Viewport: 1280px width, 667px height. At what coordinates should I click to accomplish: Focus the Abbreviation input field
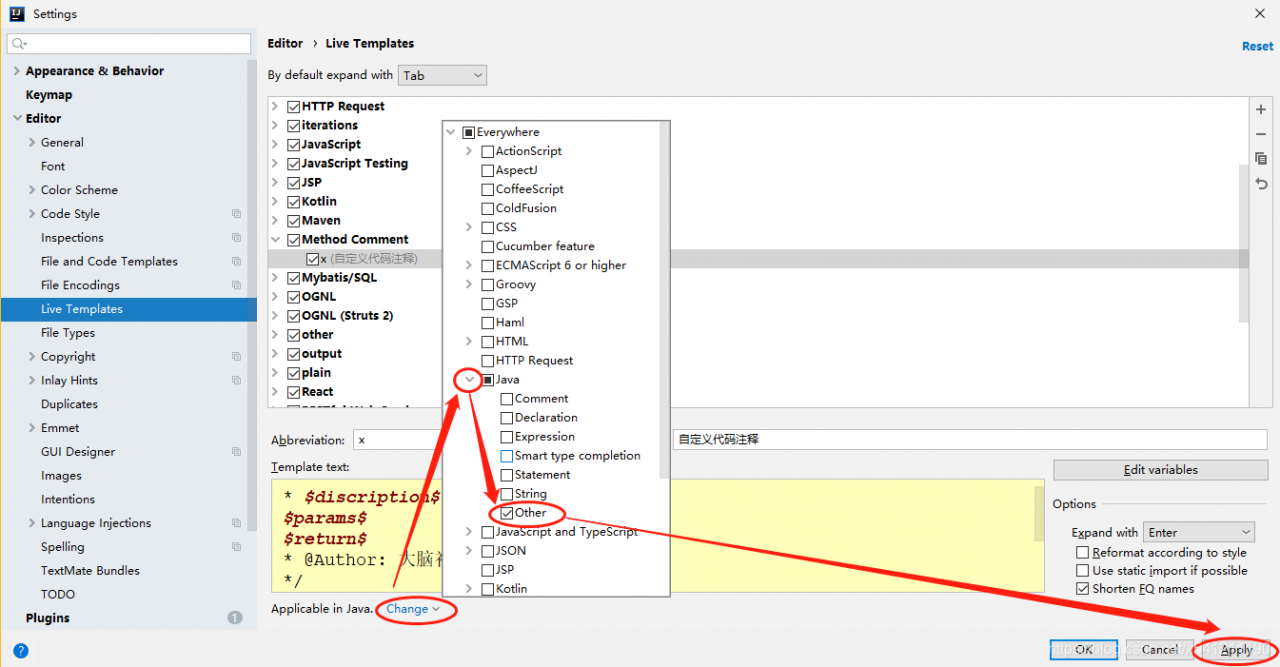click(396, 440)
